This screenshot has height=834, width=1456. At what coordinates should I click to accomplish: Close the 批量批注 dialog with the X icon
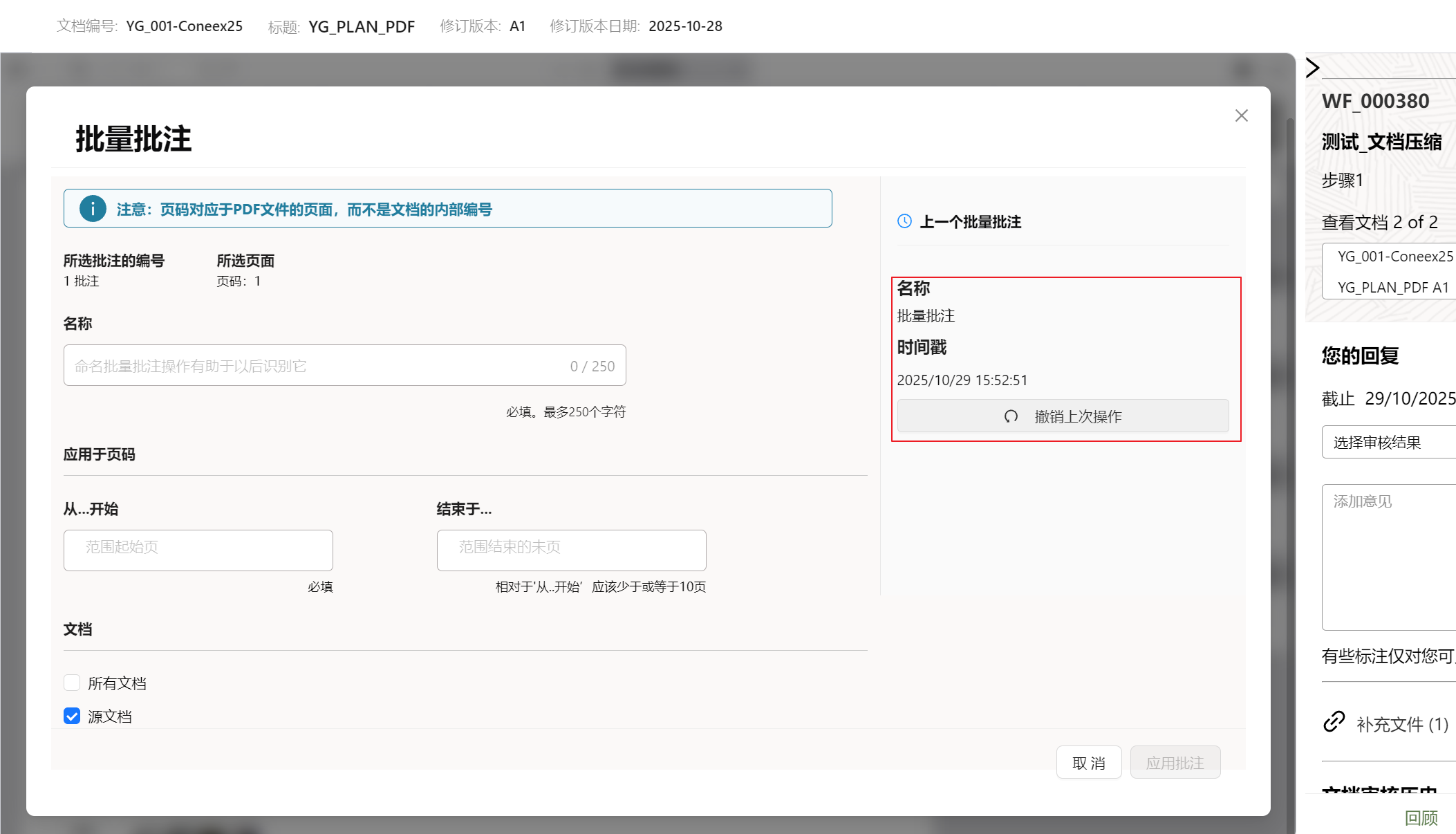pos(1241,115)
